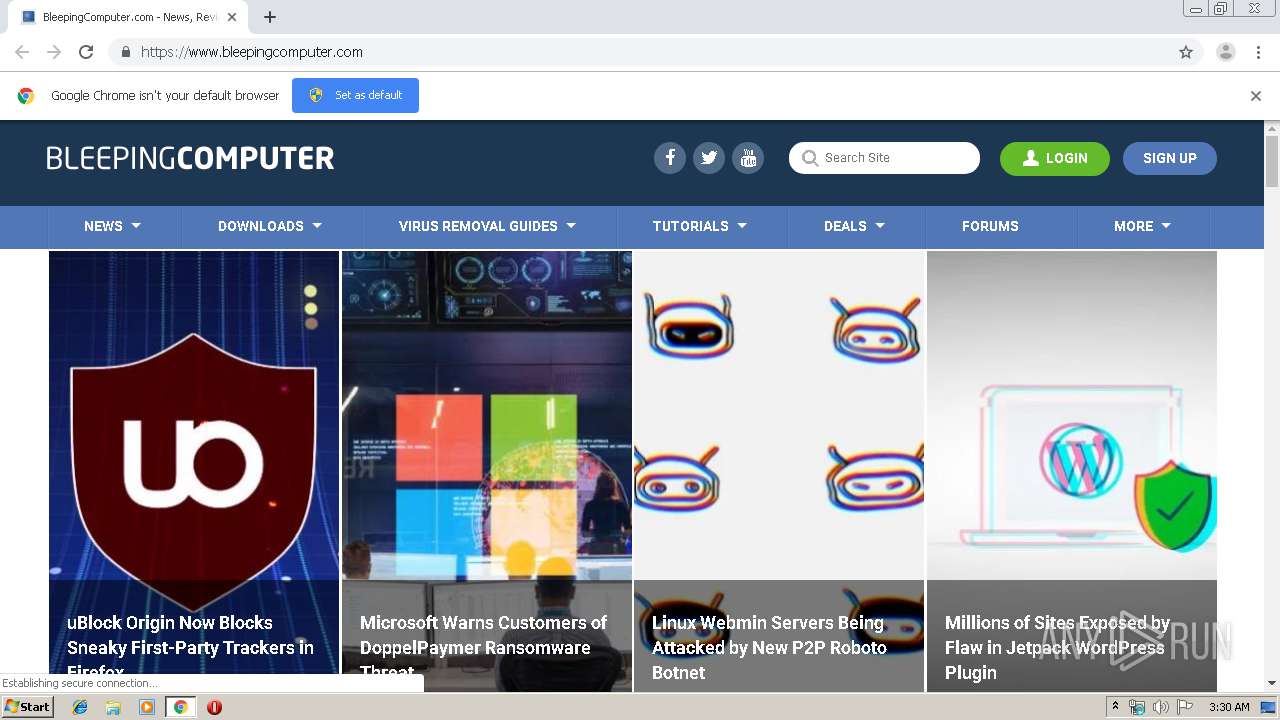Open the Windows Start menu

(27, 707)
